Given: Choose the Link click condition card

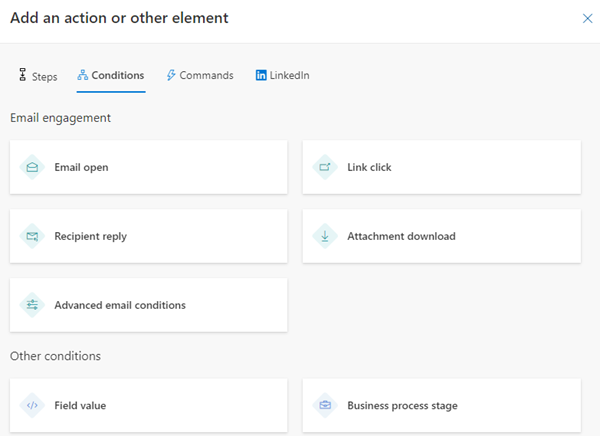Looking at the screenshot, I should pyautogui.click(x=441, y=167).
